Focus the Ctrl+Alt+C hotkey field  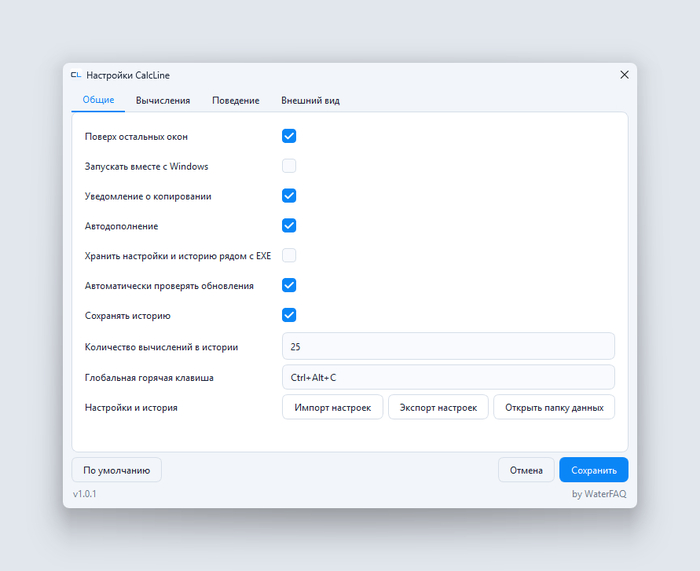pos(448,377)
